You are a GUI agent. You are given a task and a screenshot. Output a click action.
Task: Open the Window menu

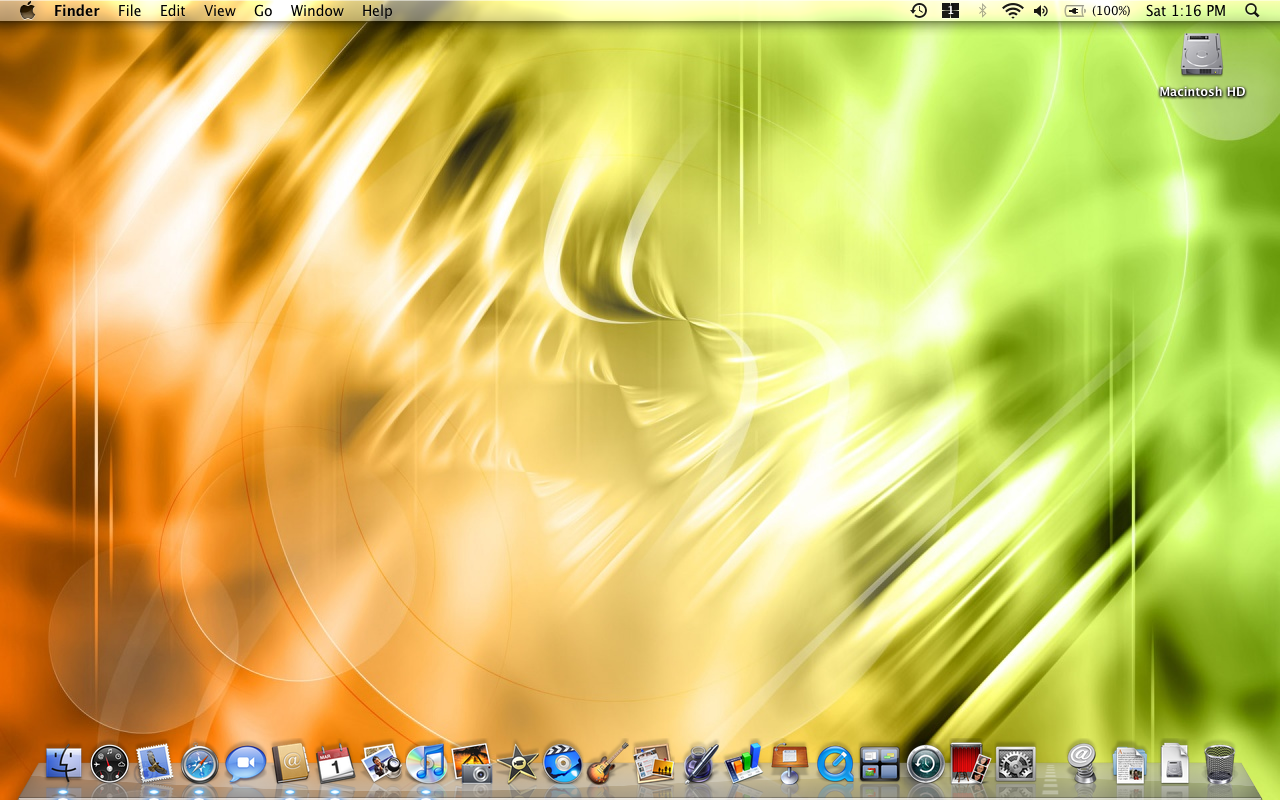[317, 11]
